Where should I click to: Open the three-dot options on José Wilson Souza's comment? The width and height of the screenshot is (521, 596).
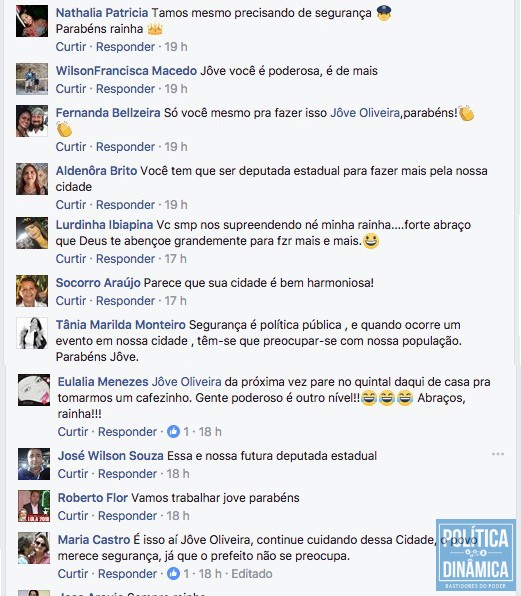(x=498, y=454)
